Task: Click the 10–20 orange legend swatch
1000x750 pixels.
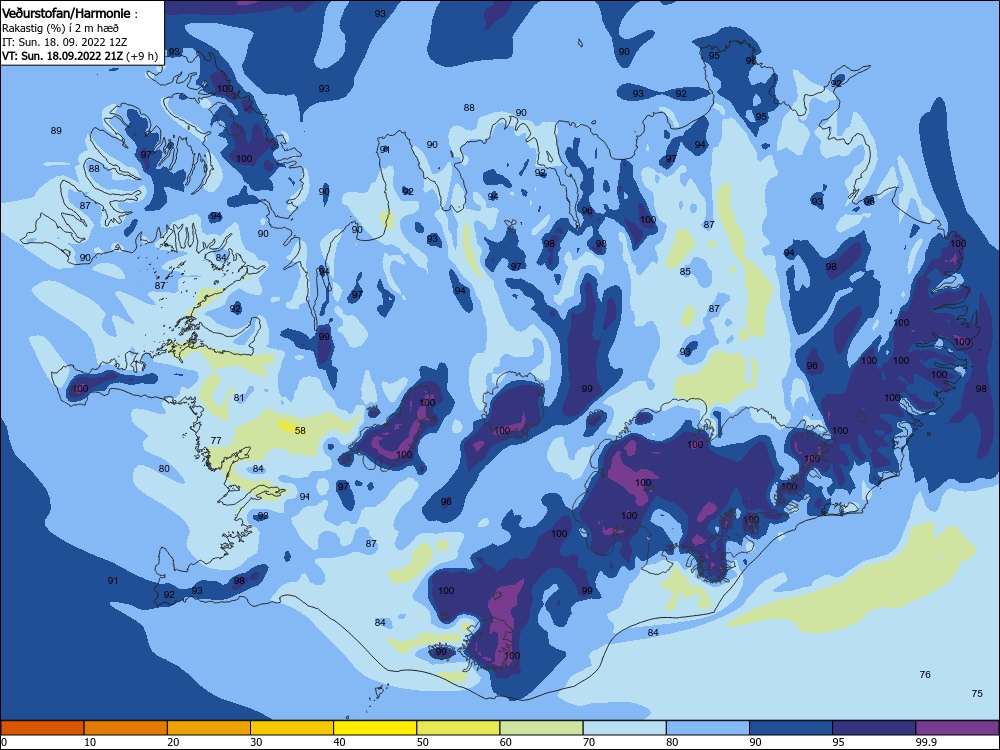Action: (x=126, y=728)
